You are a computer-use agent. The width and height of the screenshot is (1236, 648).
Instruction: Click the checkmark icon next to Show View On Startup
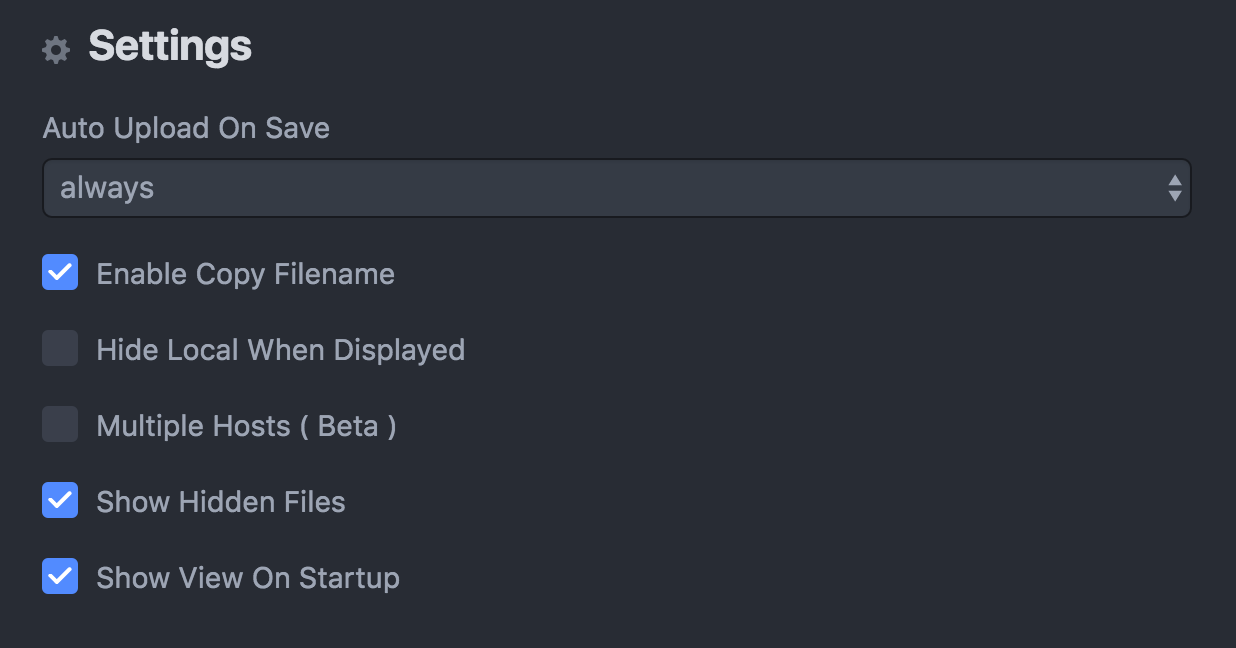pyautogui.click(x=60, y=576)
